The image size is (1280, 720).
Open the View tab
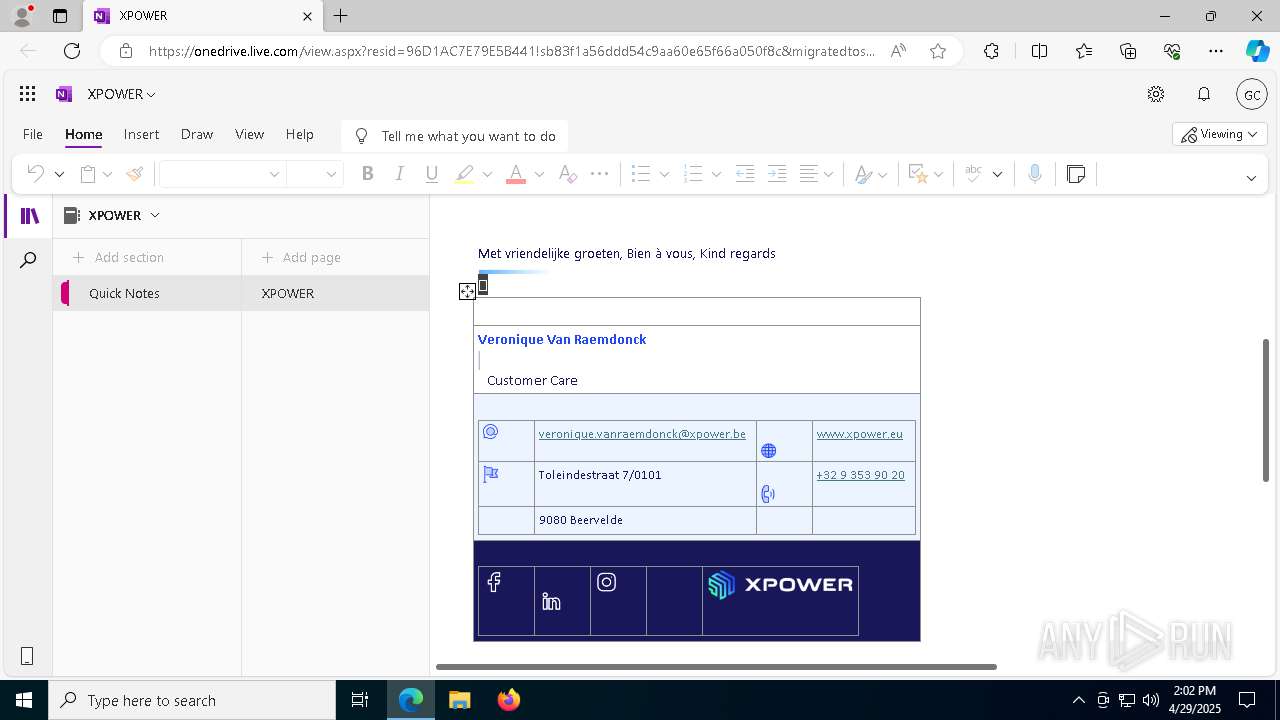point(249,134)
